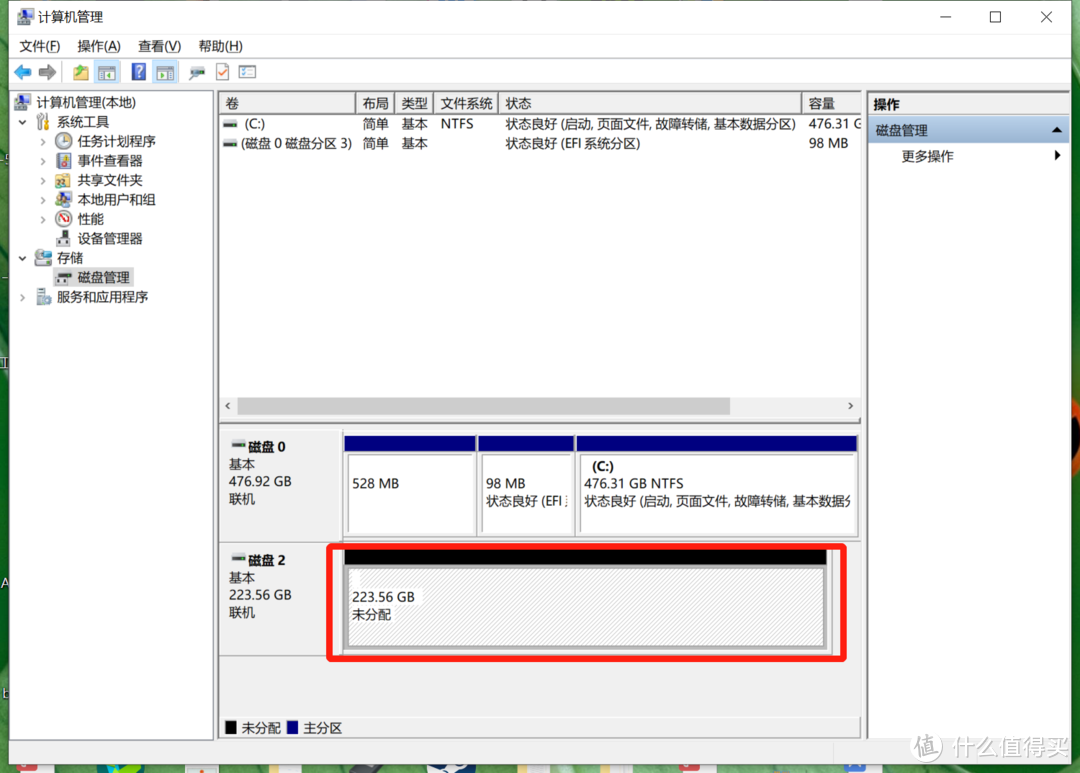Screen dimensions: 1080x773
Task: Toggle the show/hide action pane icon
Action: pos(165,72)
